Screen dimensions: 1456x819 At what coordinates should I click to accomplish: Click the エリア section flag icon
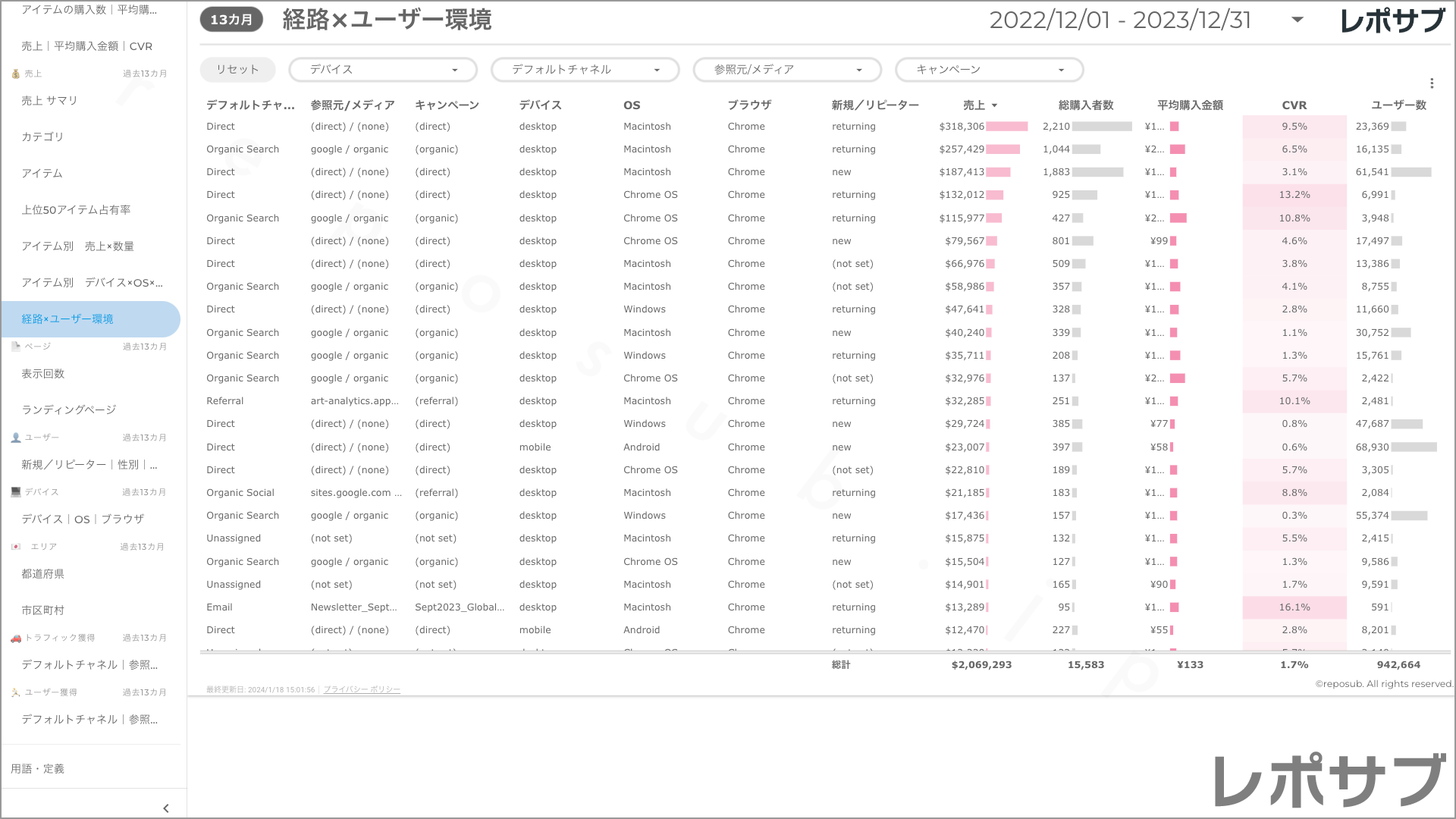pos(15,547)
